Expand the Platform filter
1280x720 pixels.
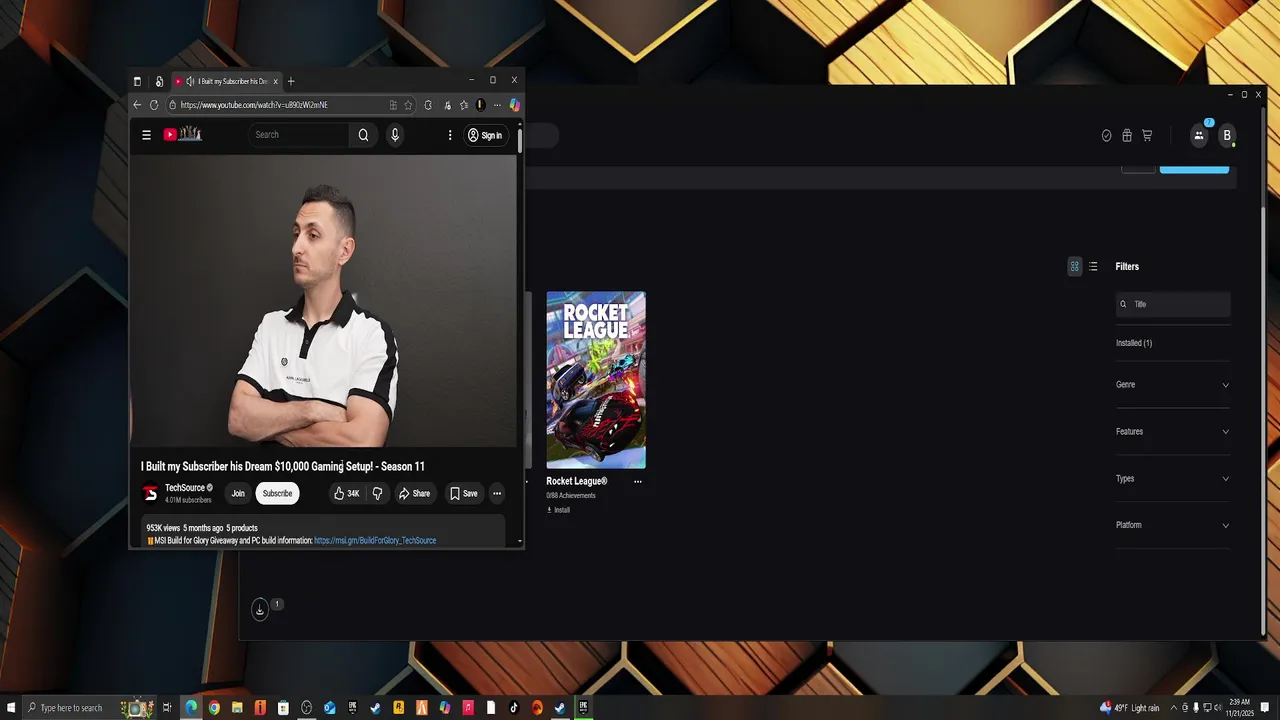1172,525
